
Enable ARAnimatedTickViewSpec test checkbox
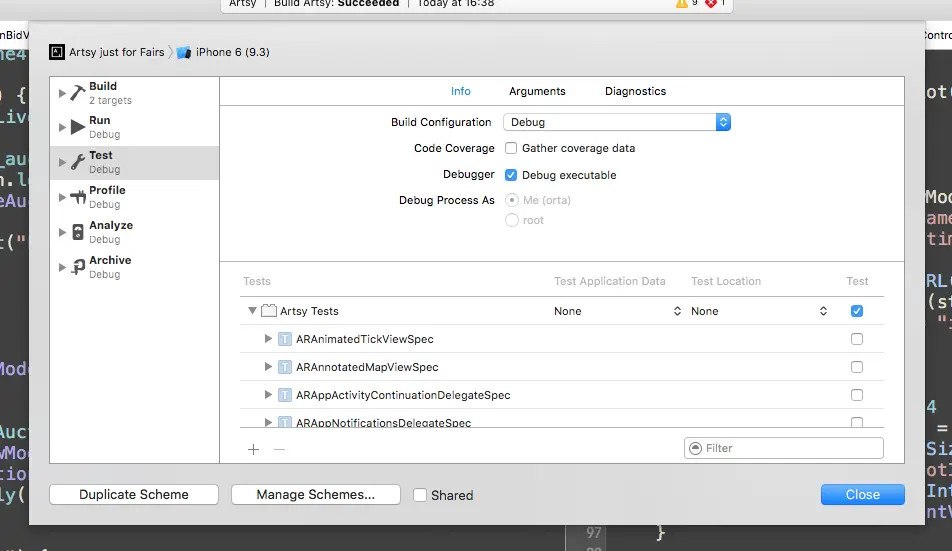[x=857, y=339]
